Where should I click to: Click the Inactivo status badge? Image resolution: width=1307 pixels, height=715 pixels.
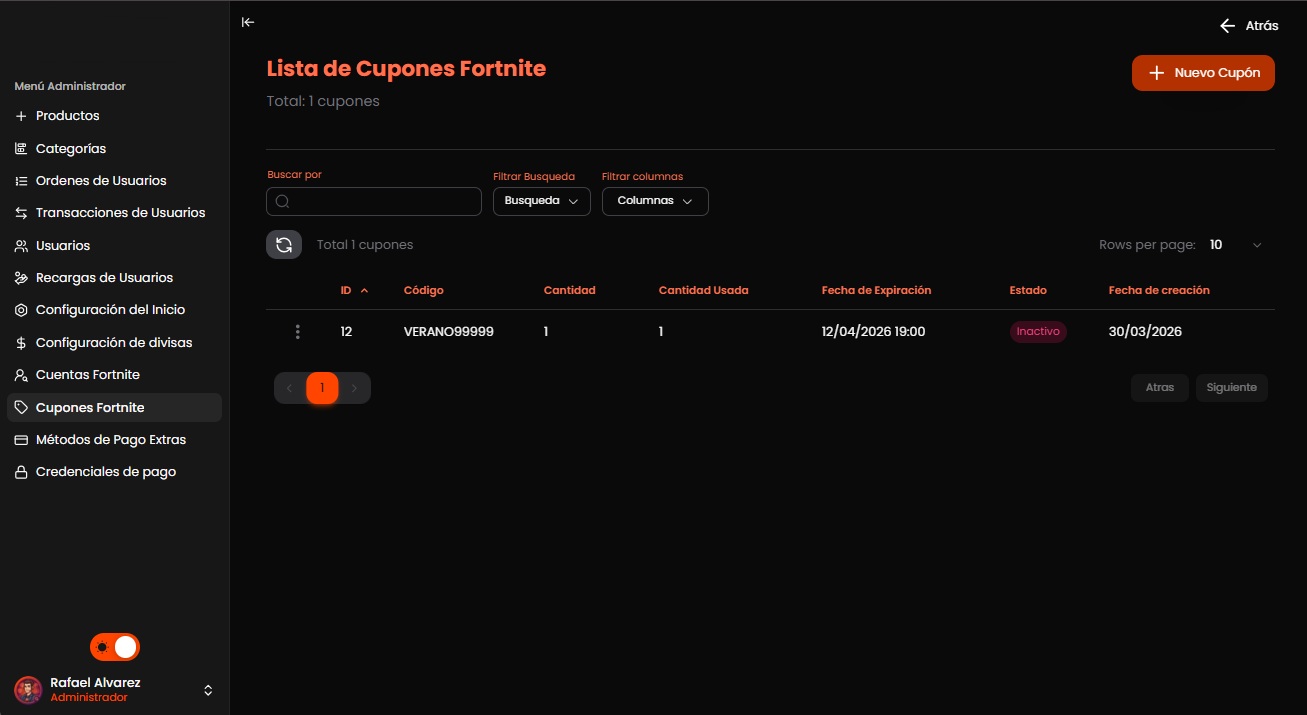(1038, 332)
